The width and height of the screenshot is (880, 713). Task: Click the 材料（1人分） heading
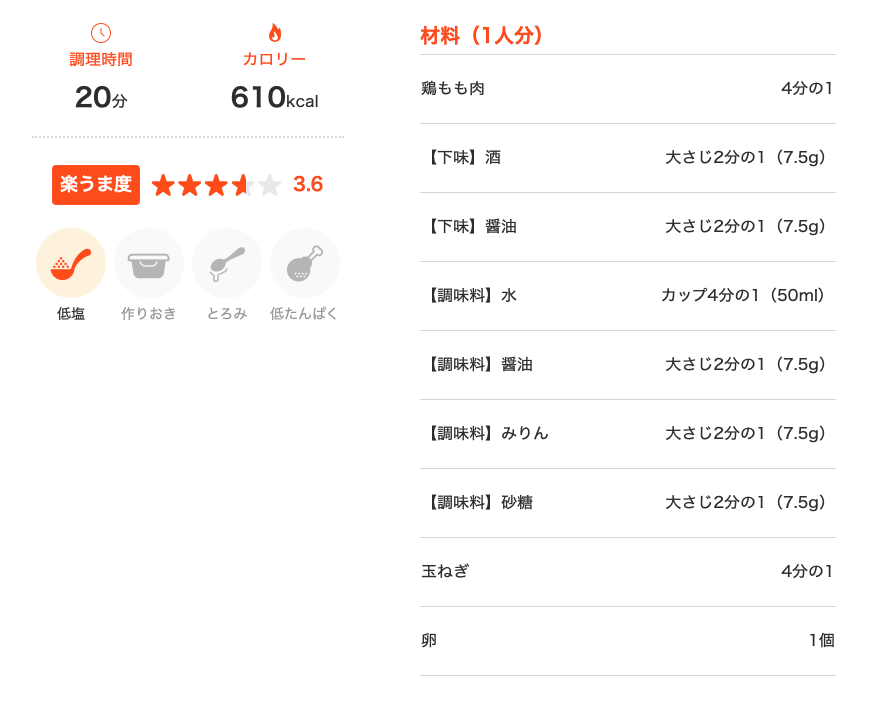click(481, 36)
